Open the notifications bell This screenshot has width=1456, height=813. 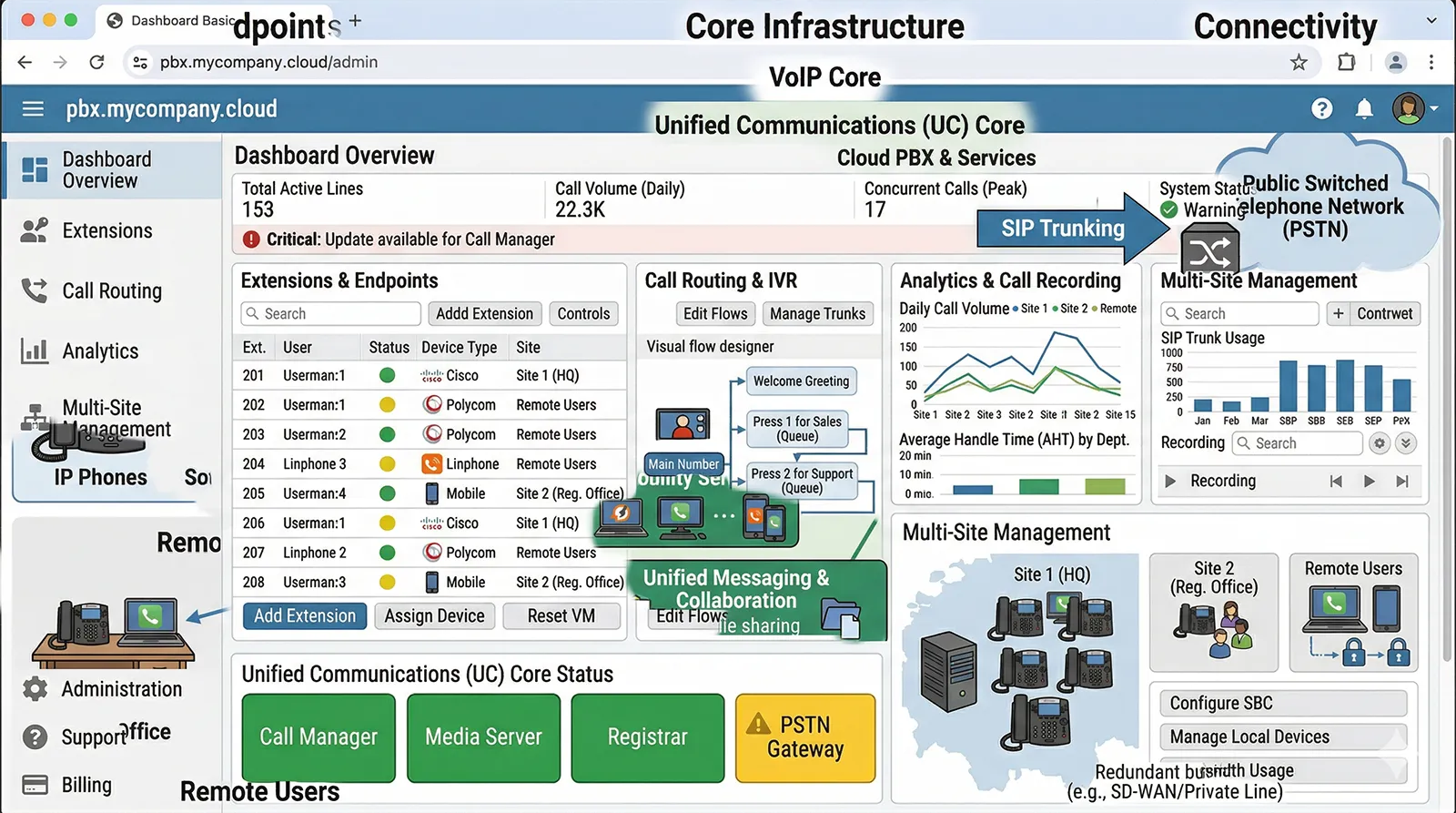(x=1363, y=109)
